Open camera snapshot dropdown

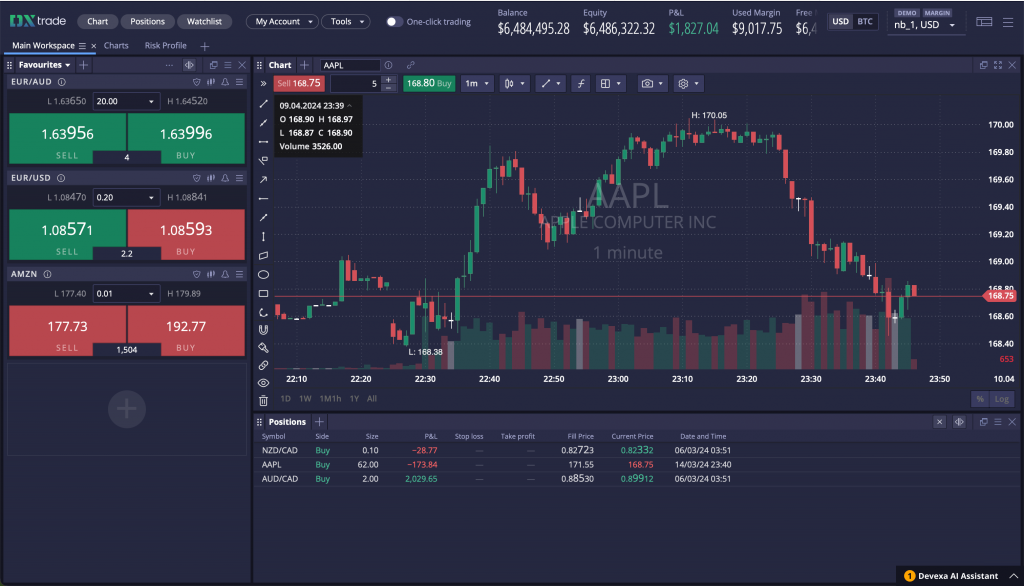[652, 84]
